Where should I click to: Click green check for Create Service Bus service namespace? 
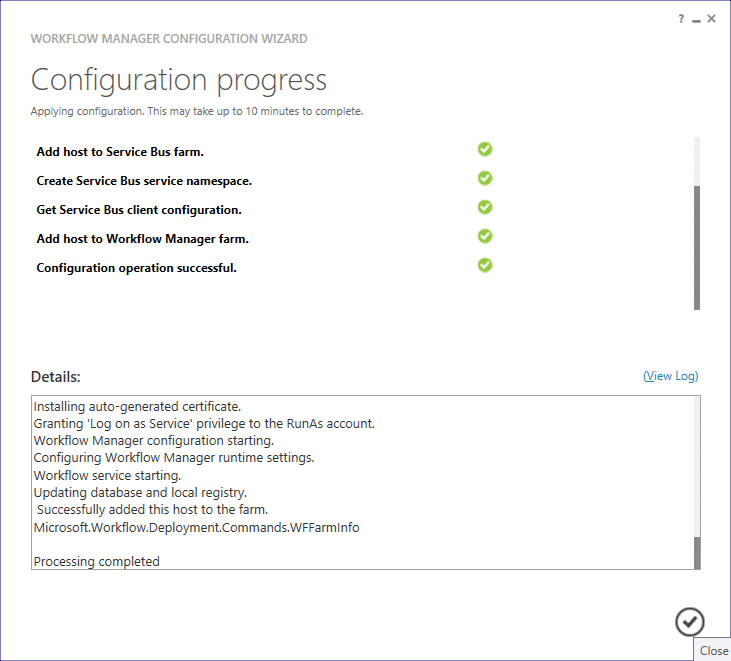click(485, 178)
